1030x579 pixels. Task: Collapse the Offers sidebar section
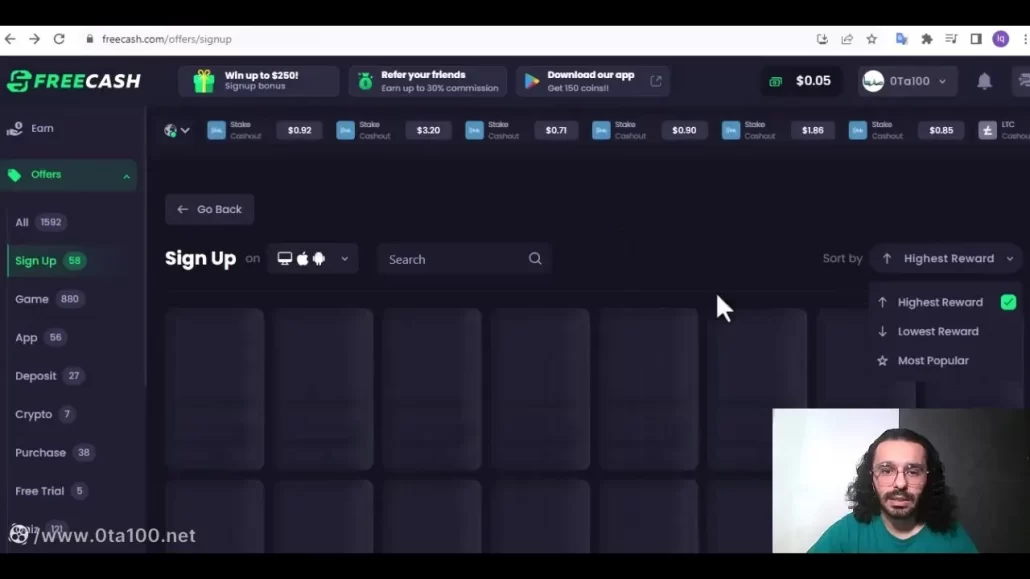126,176
